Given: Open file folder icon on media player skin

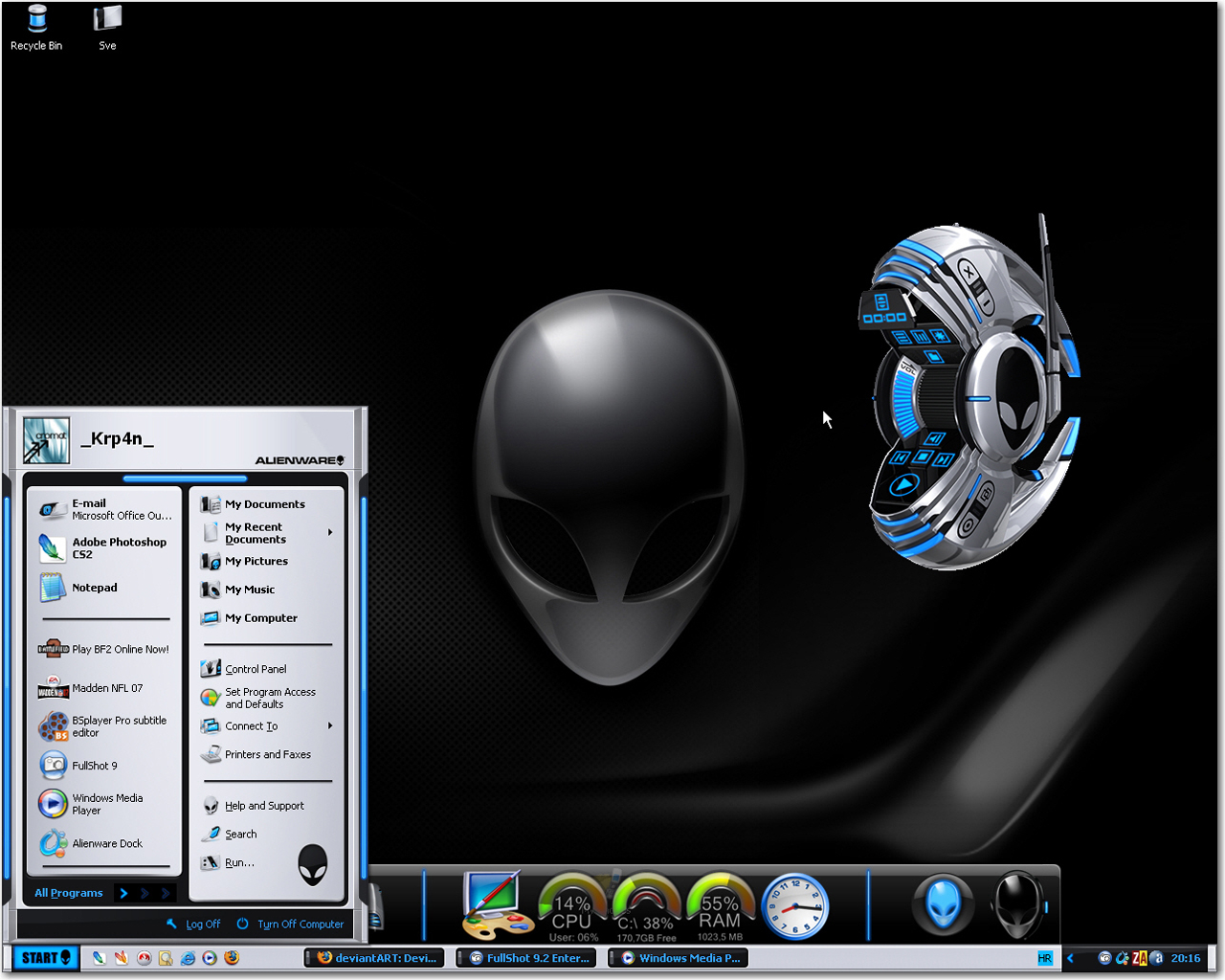Looking at the screenshot, I should (934, 356).
